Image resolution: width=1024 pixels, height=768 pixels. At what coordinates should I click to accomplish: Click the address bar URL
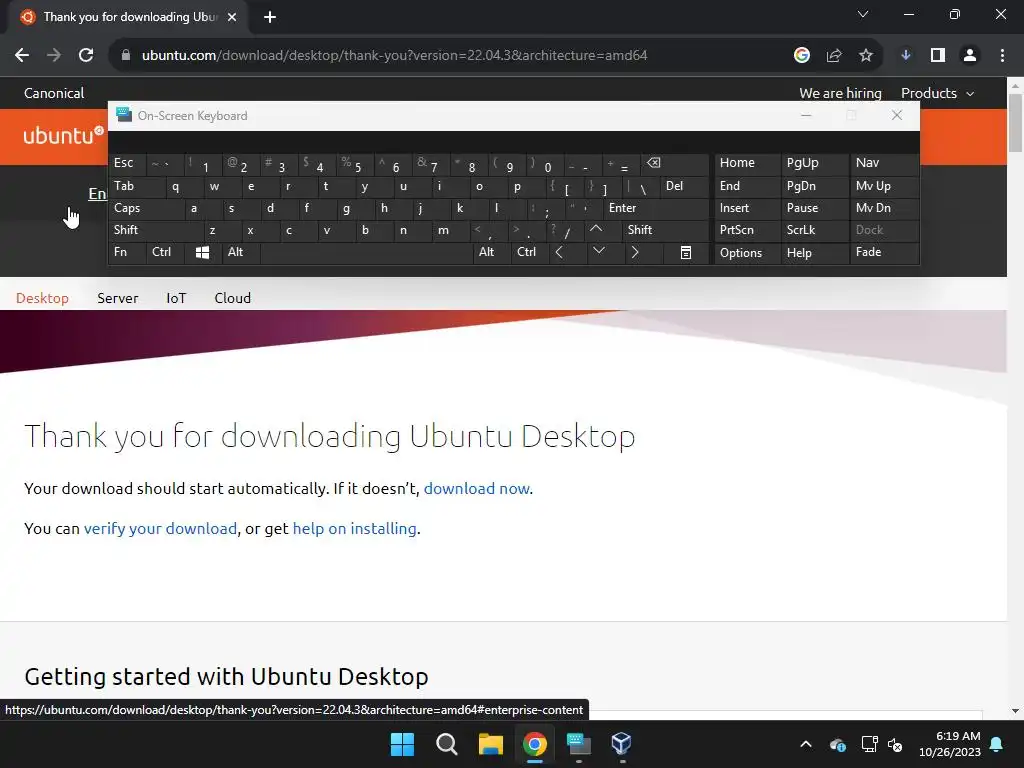(394, 56)
